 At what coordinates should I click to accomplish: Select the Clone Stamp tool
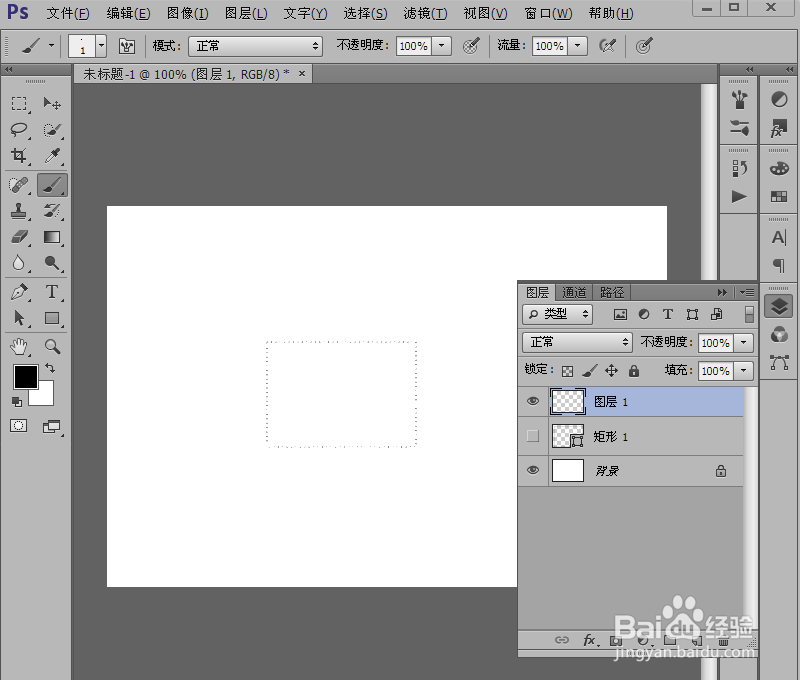(19, 211)
